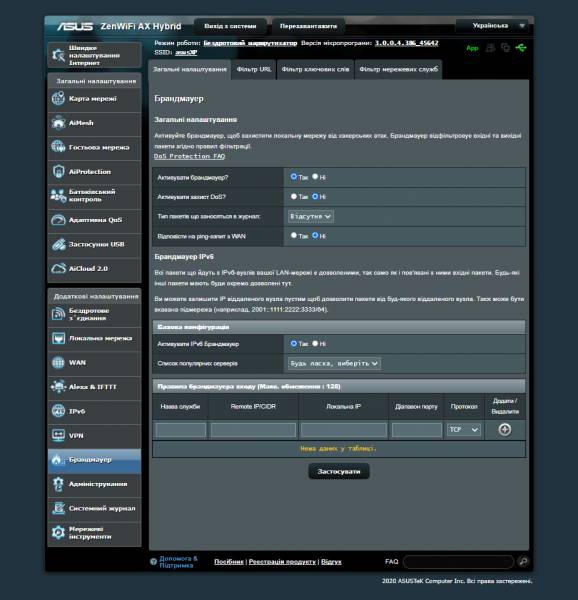Open the Wireless settings icon
Screen dimensions: 578x600
(58, 314)
